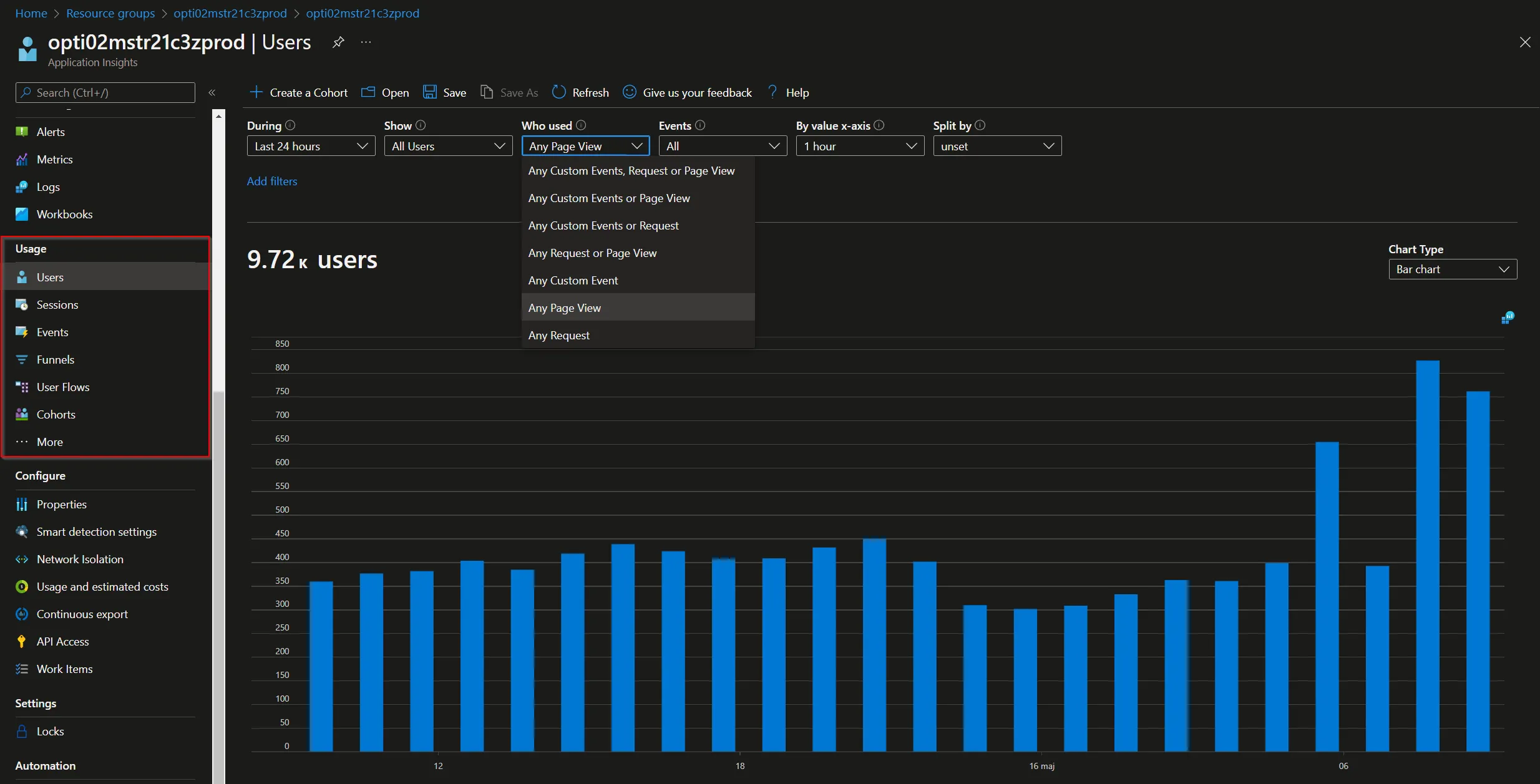Click the Refresh button

580,92
